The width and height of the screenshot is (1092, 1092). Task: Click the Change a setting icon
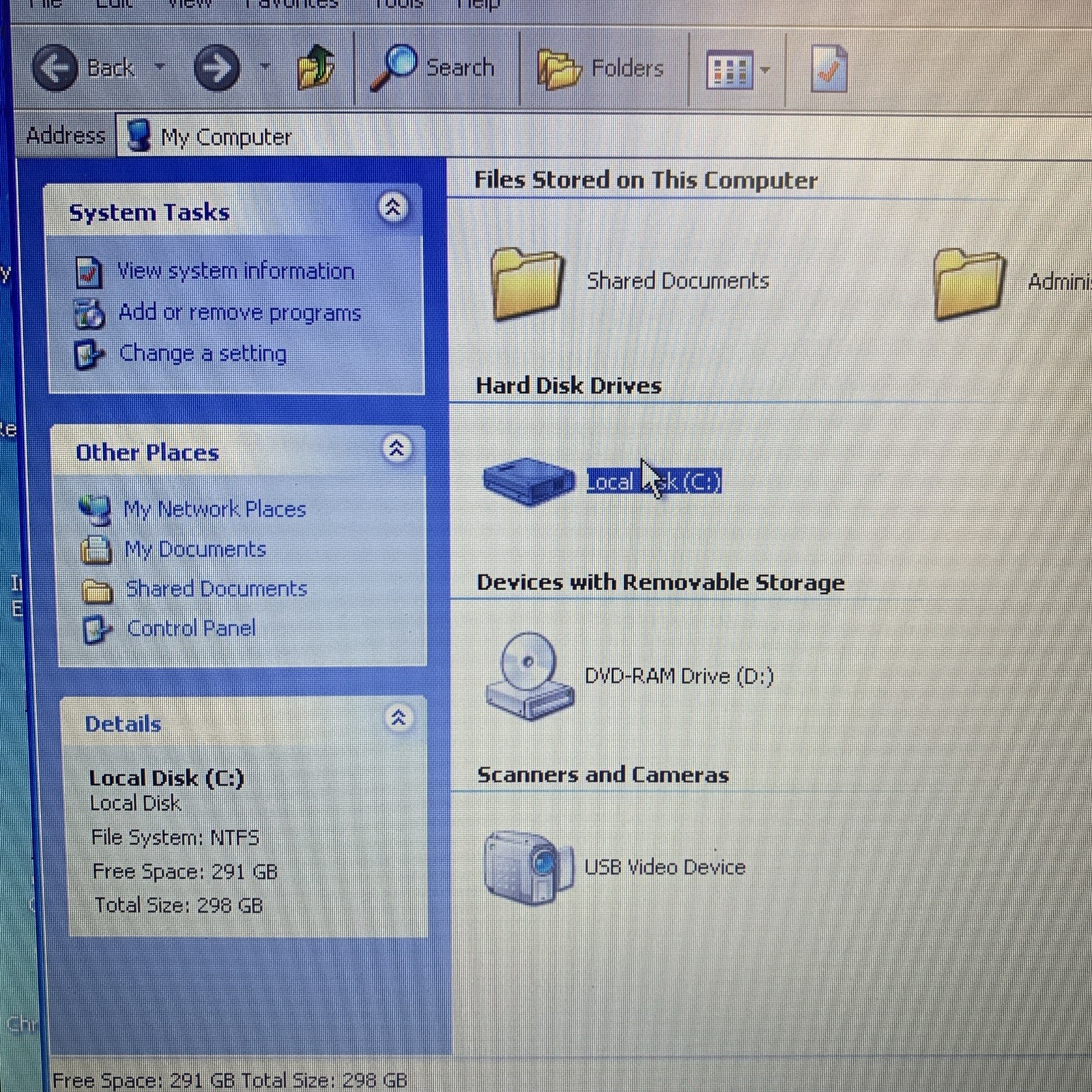click(89, 355)
